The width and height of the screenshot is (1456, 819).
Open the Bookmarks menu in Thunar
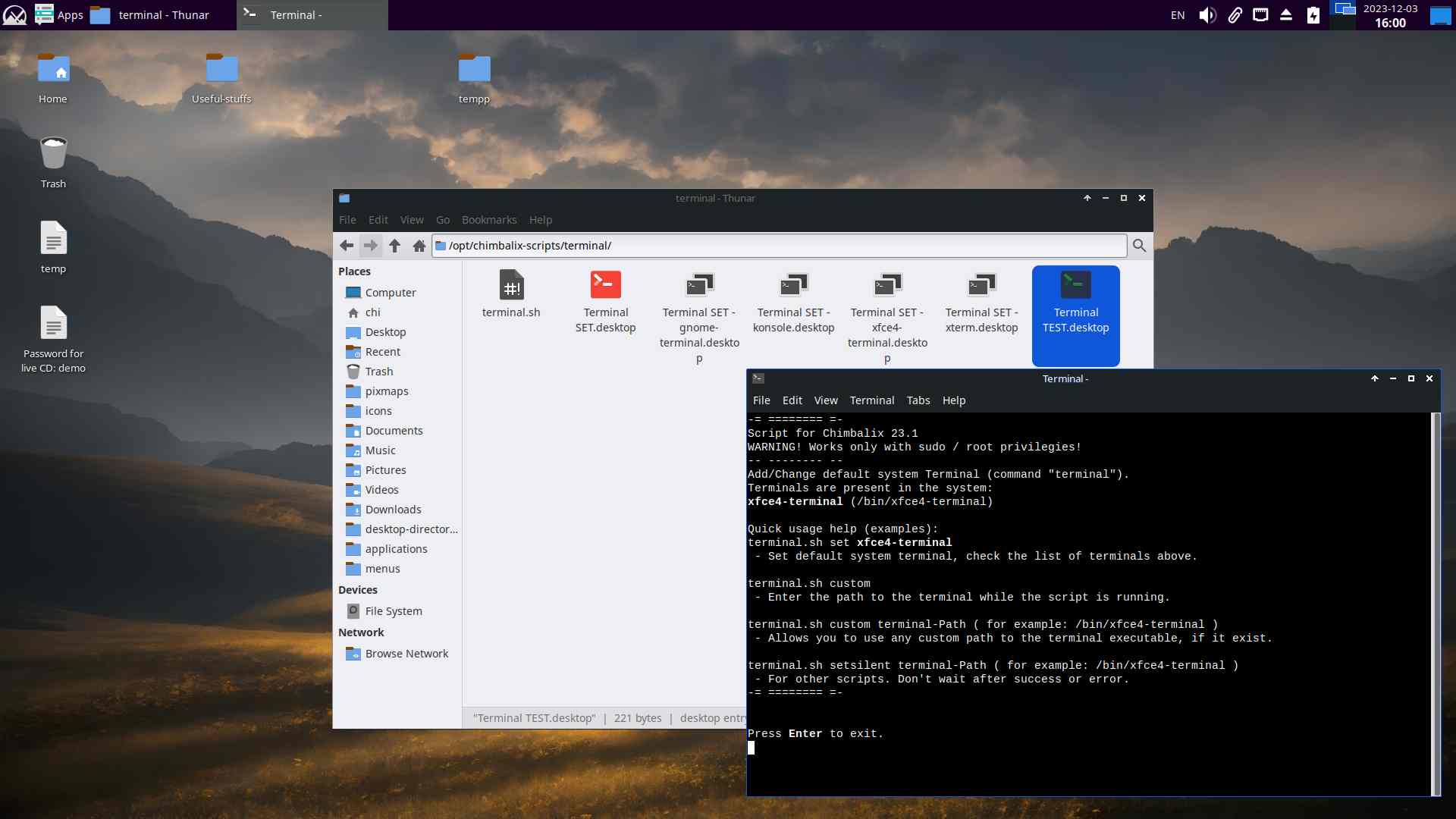tap(488, 220)
